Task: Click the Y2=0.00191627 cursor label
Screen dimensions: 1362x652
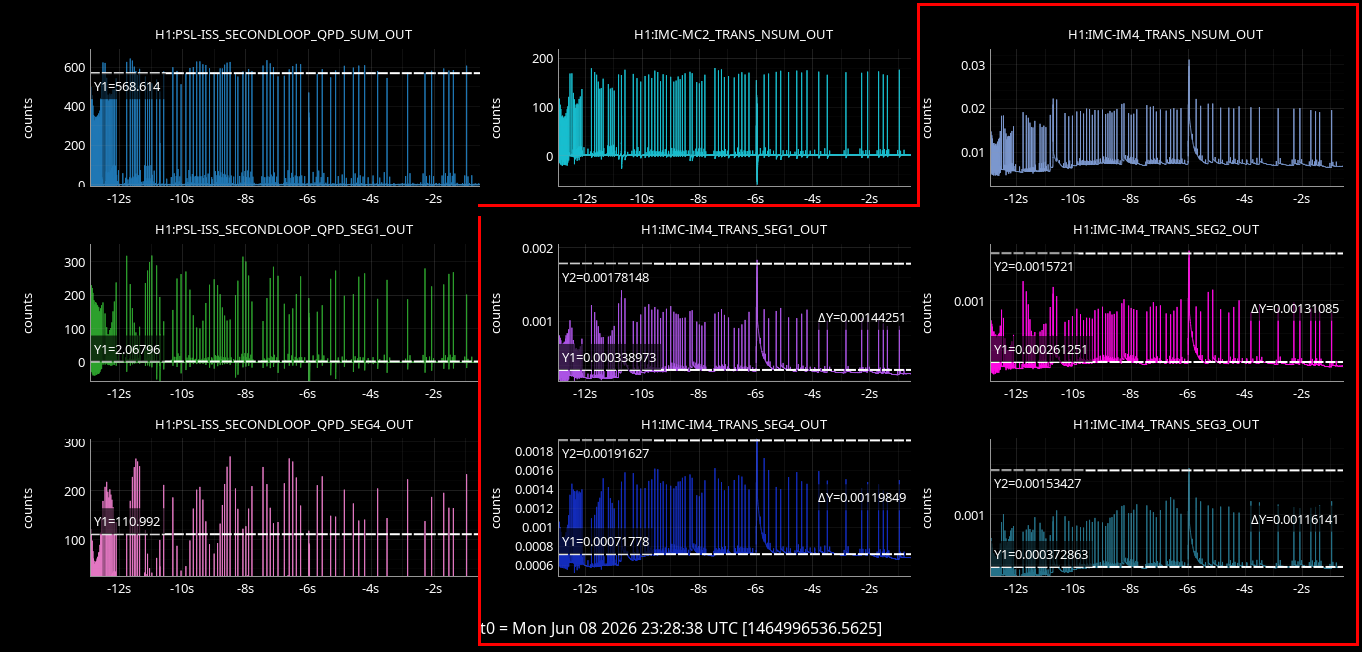Action: pos(606,454)
